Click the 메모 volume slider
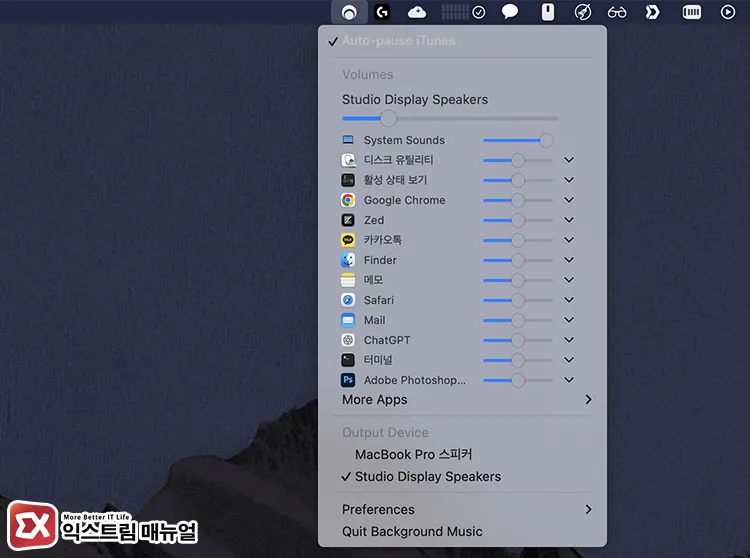The height and width of the screenshot is (558, 750). click(x=518, y=280)
